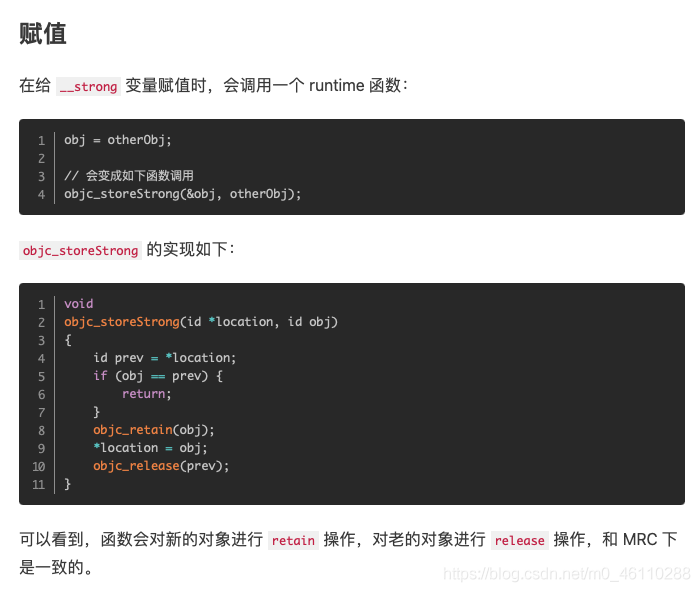Click the void keyword in second code block
Viewport: 700px width, 592px height.
click(x=79, y=304)
